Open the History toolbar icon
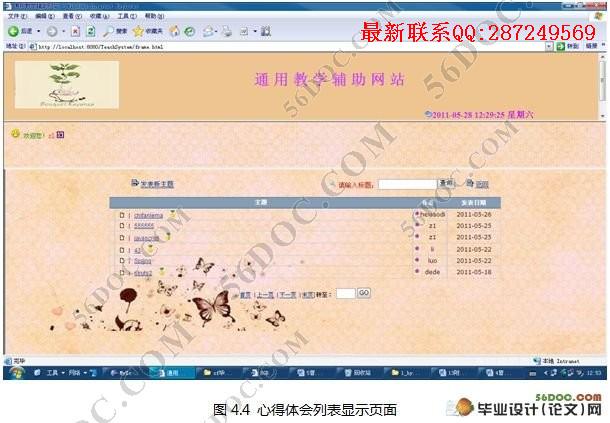 pyautogui.click(x=189, y=32)
